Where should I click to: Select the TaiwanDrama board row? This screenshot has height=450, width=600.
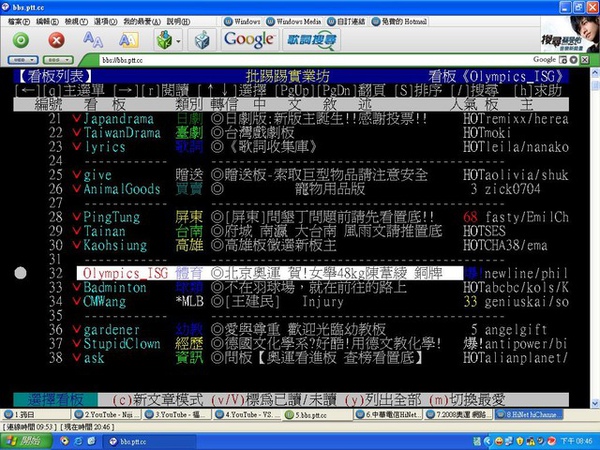point(291,133)
